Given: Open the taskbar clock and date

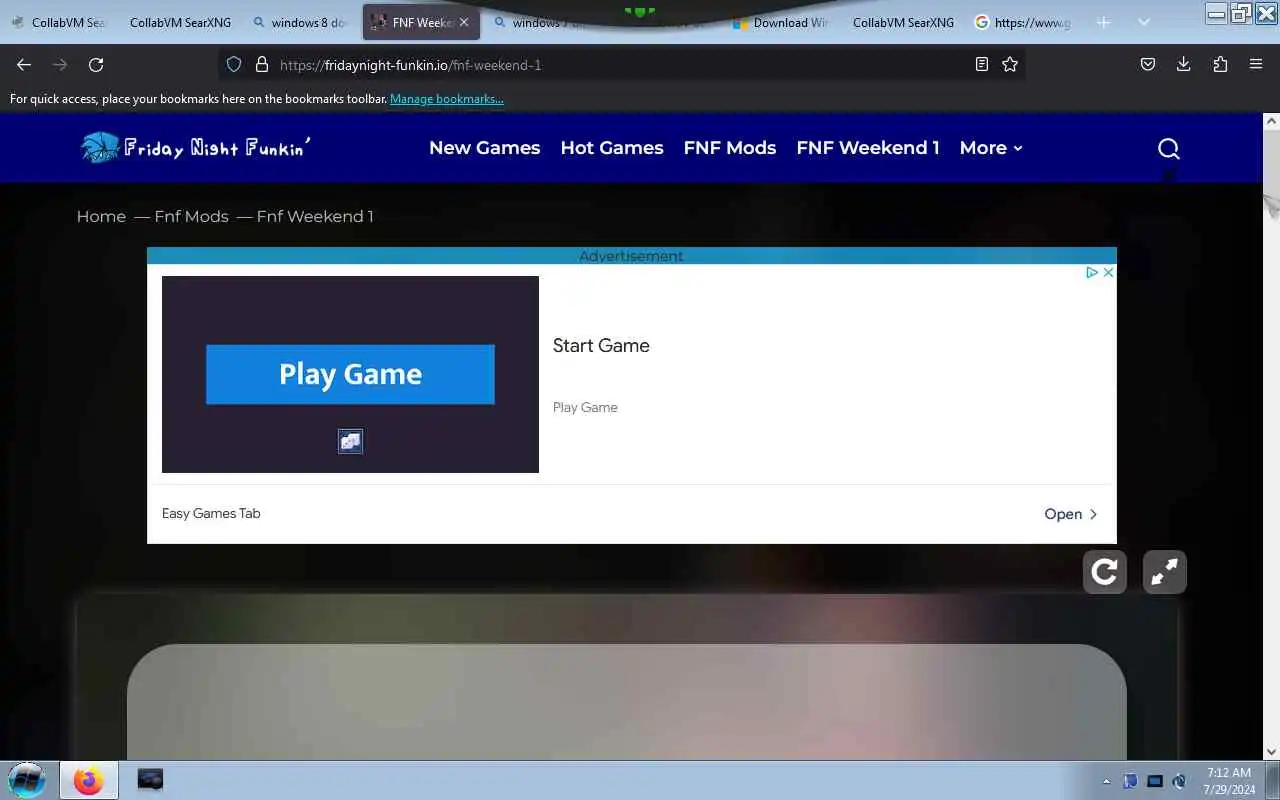Looking at the screenshot, I should pos(1229,781).
